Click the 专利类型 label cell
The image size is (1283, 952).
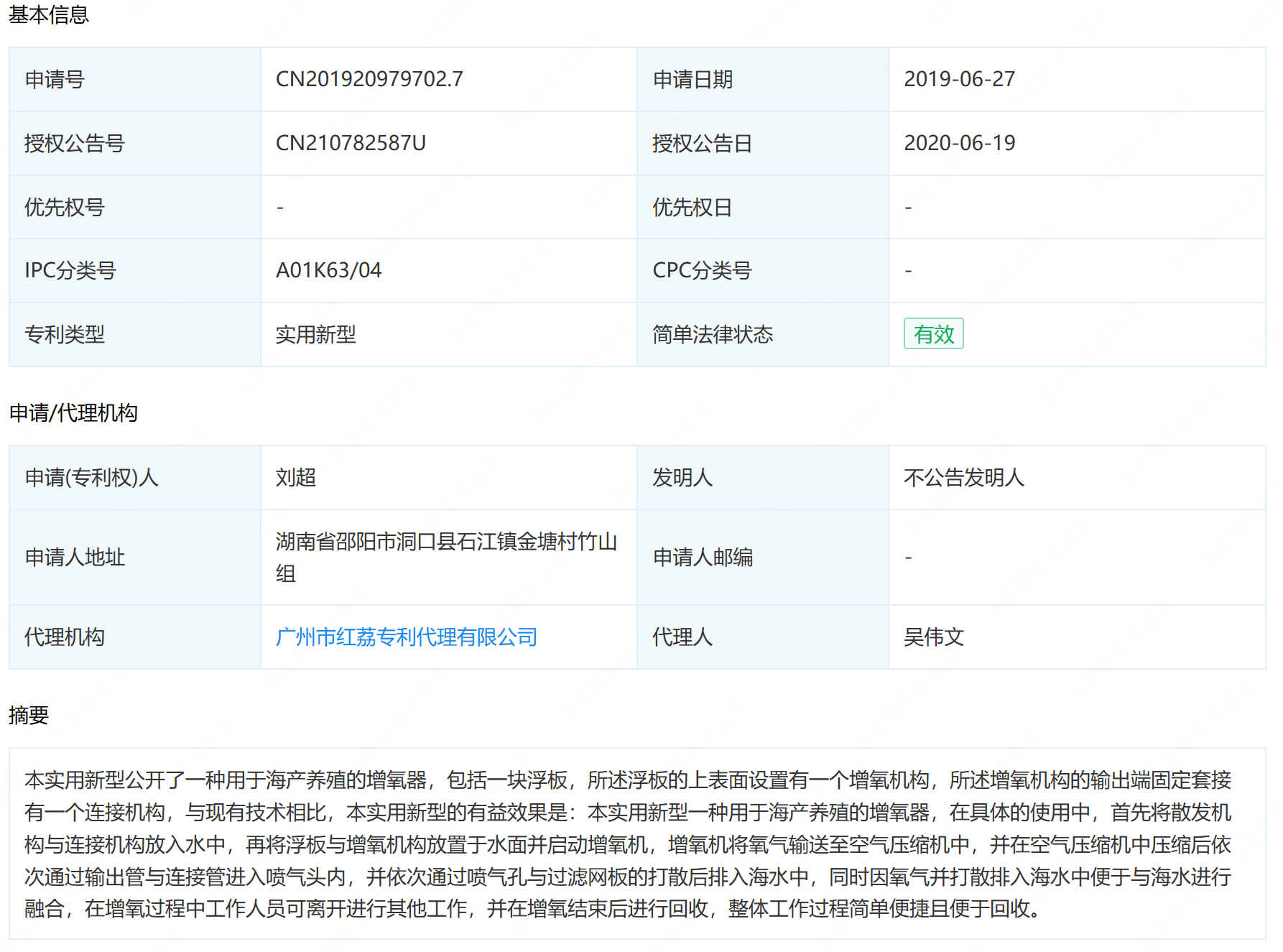pos(135,334)
